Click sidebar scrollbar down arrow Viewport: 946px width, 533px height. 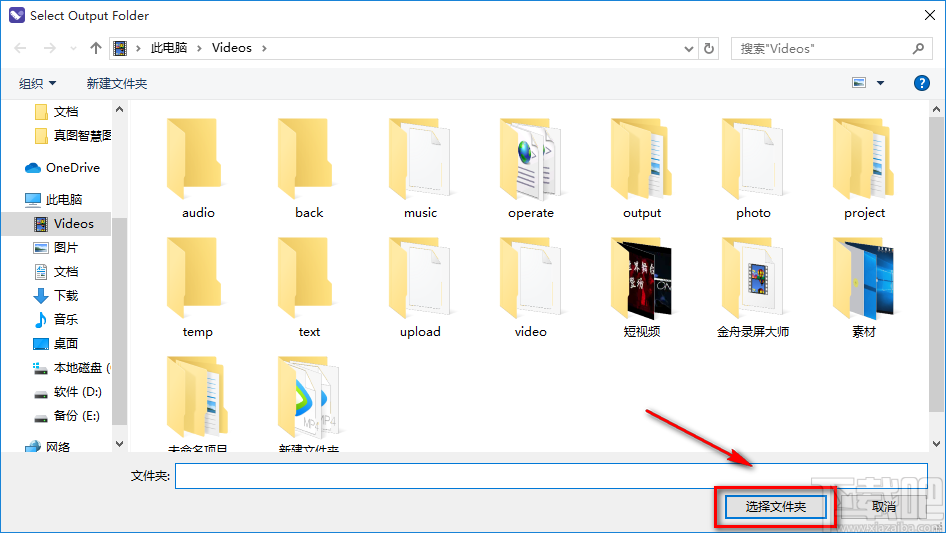point(119,444)
